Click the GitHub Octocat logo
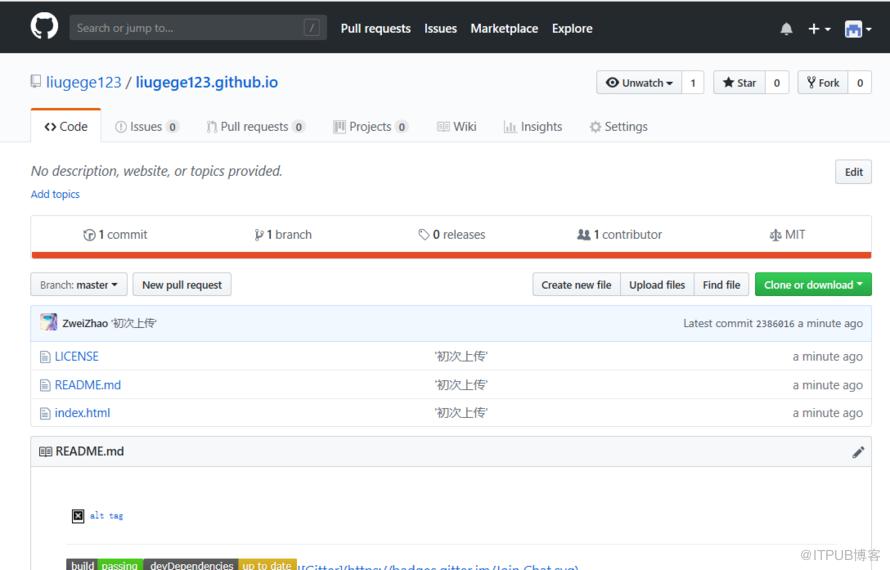The image size is (890, 570). (x=44, y=27)
